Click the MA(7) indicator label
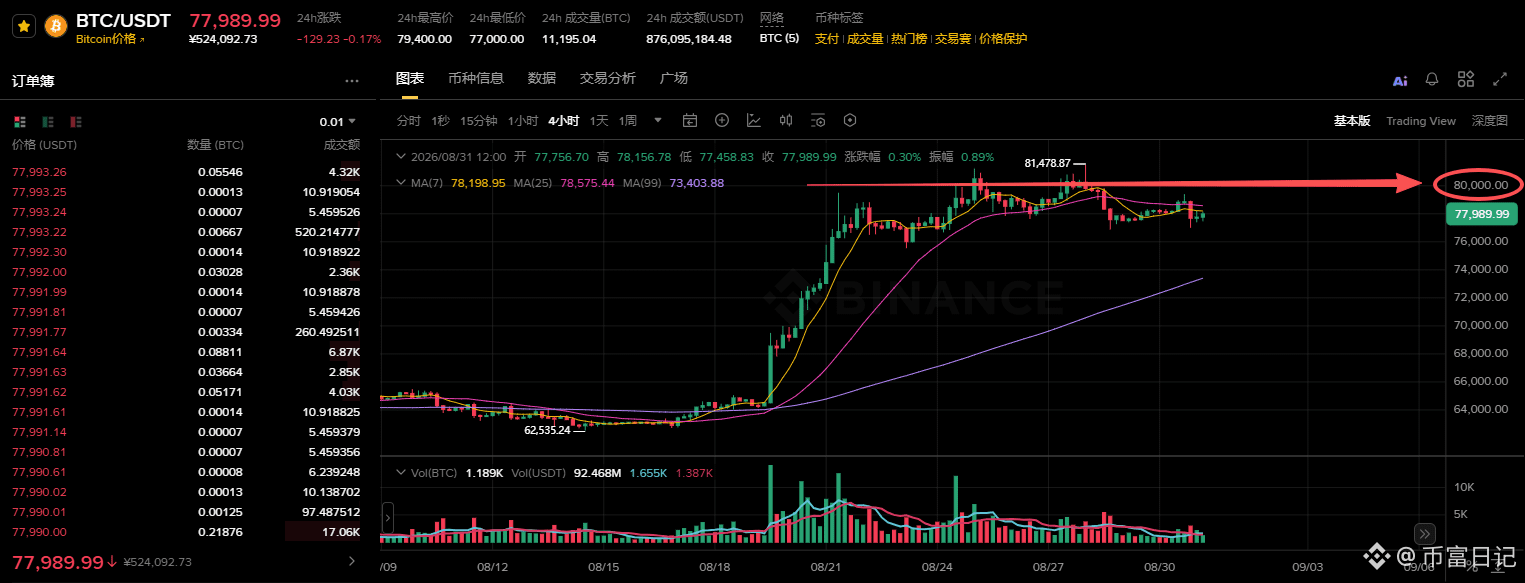 [429, 183]
